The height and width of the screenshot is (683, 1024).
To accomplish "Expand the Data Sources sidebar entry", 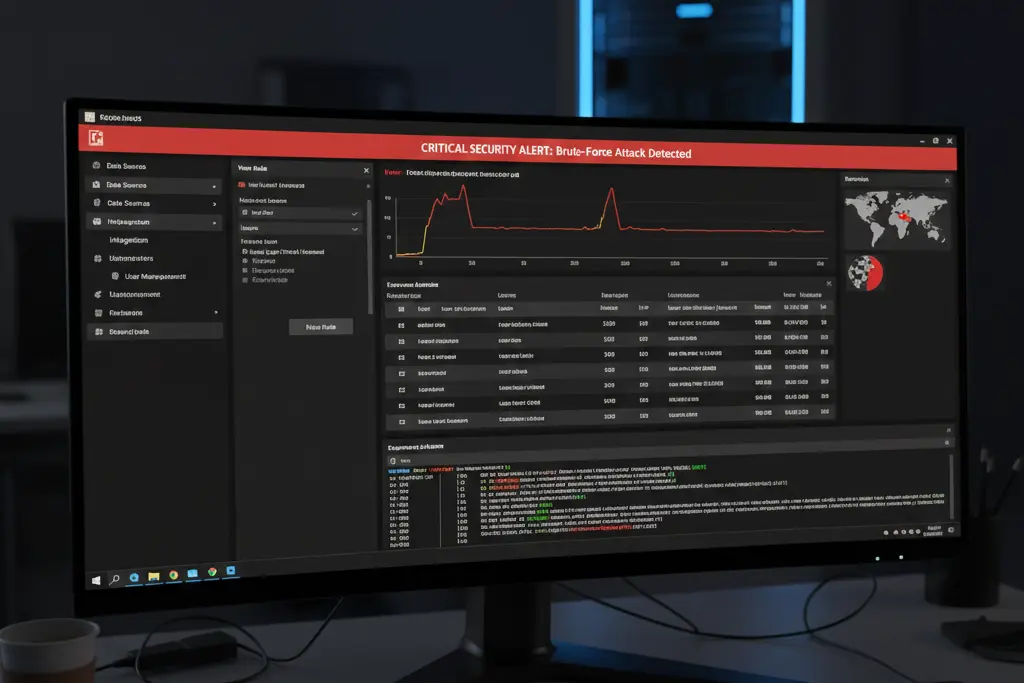I will pyautogui.click(x=214, y=186).
